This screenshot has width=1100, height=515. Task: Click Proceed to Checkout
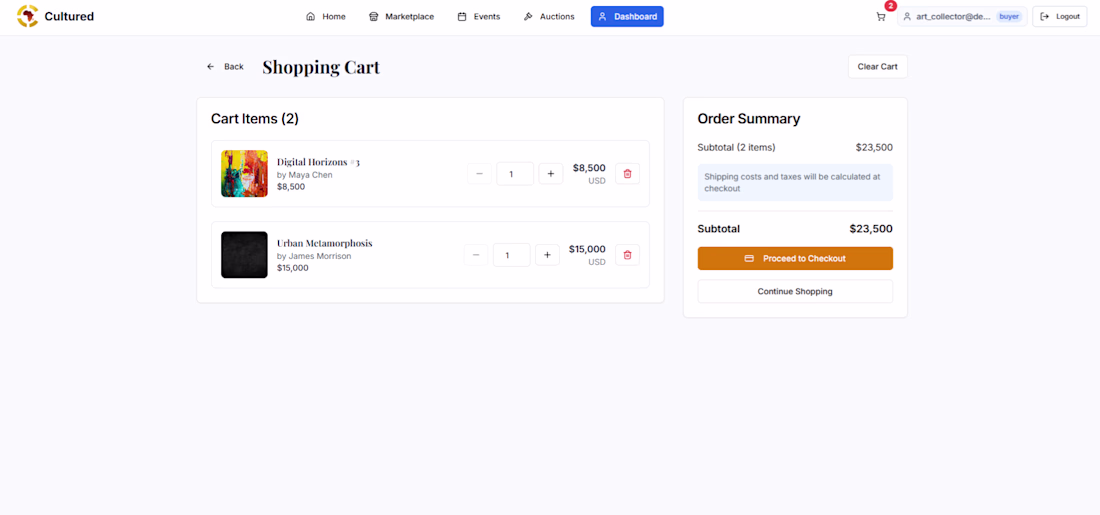click(795, 258)
